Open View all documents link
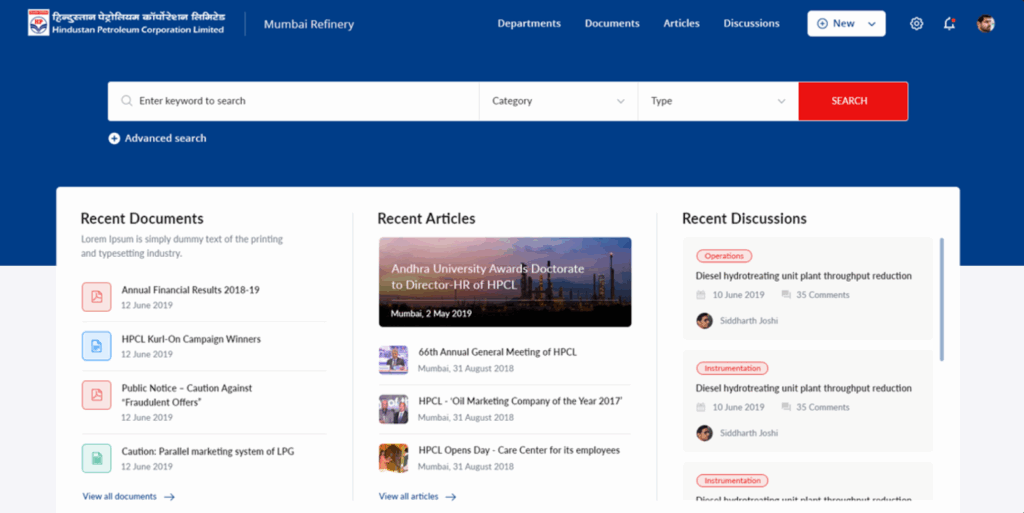 [120, 497]
